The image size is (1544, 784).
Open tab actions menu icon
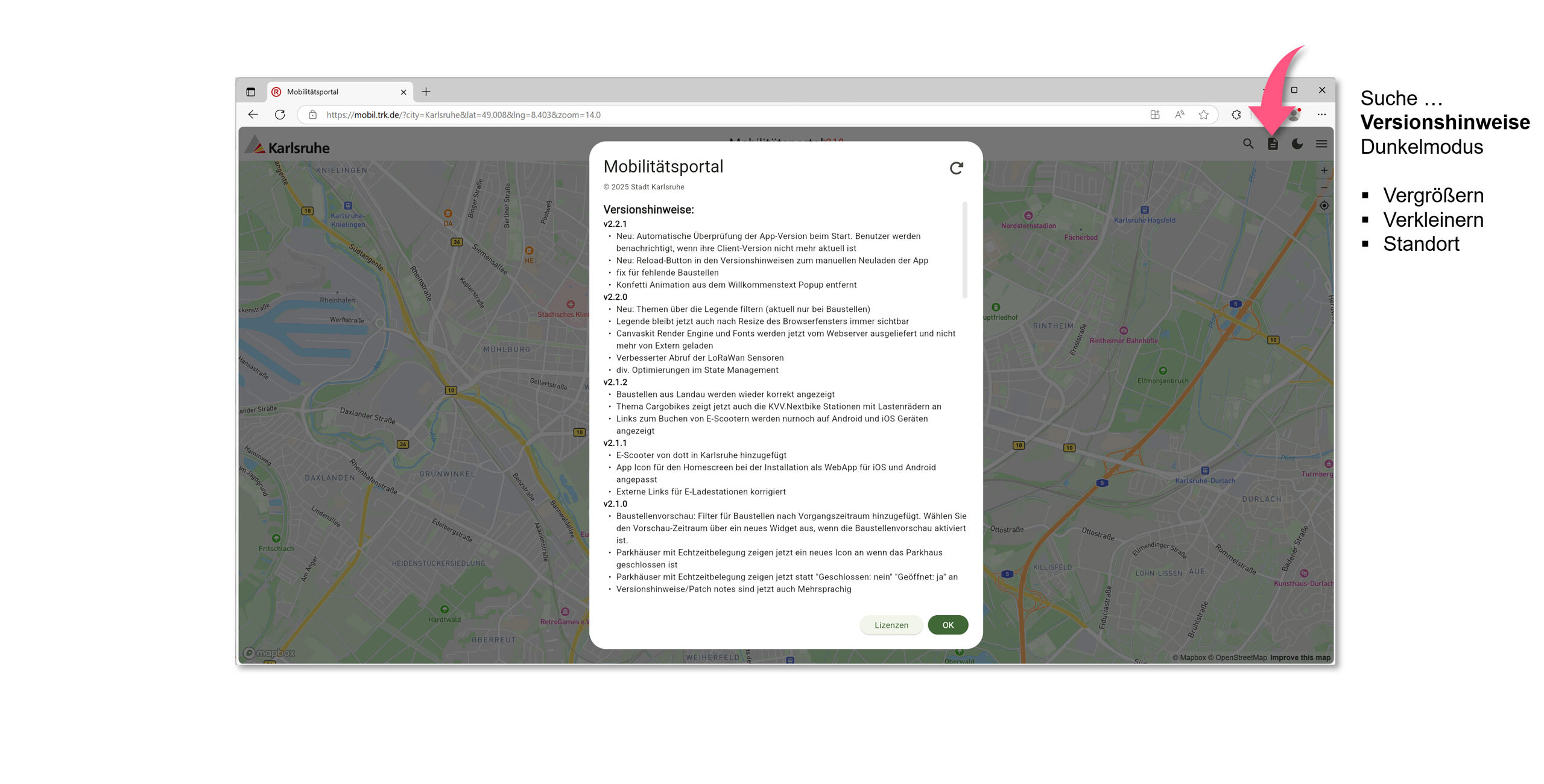pos(251,92)
